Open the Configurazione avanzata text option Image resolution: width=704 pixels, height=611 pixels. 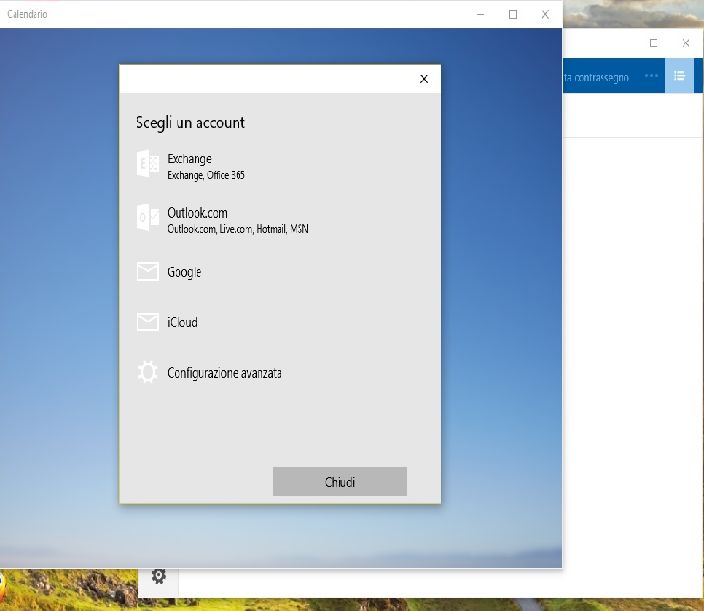(x=224, y=373)
